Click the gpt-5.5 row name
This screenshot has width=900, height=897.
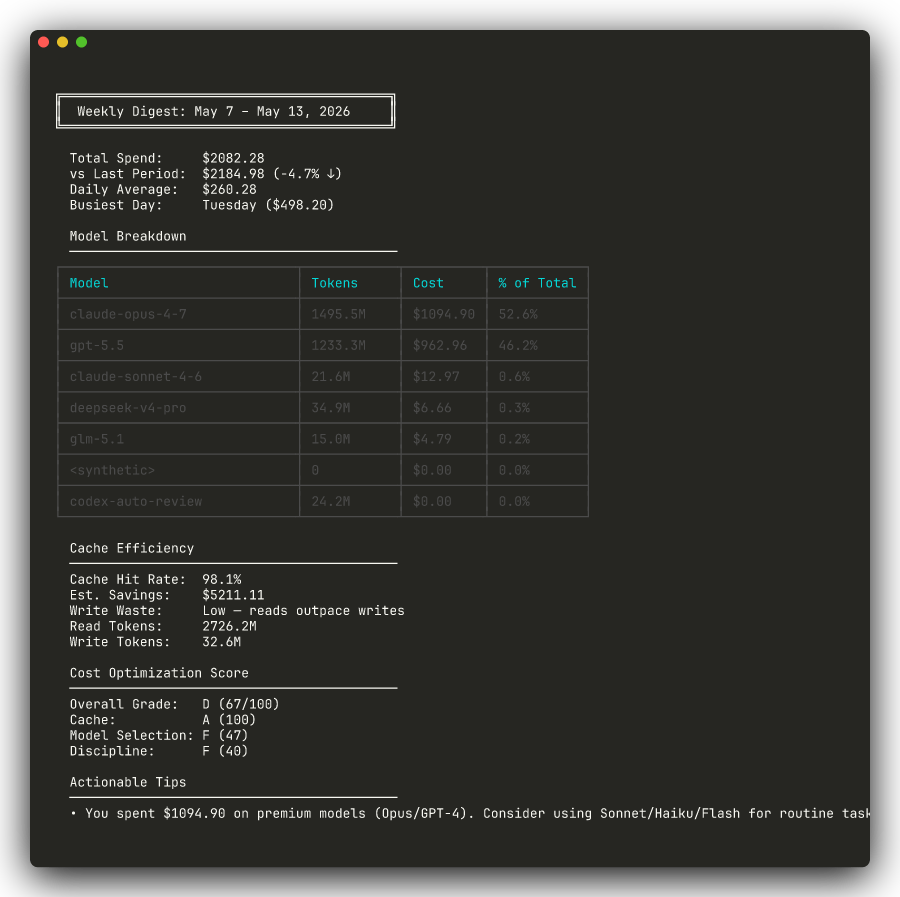[96, 345]
